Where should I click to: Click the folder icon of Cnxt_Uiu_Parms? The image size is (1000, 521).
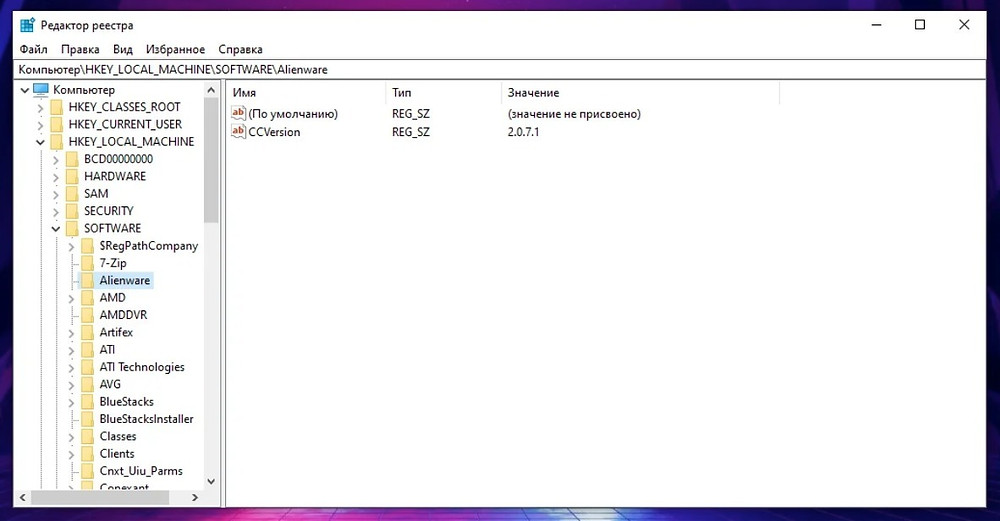click(87, 471)
